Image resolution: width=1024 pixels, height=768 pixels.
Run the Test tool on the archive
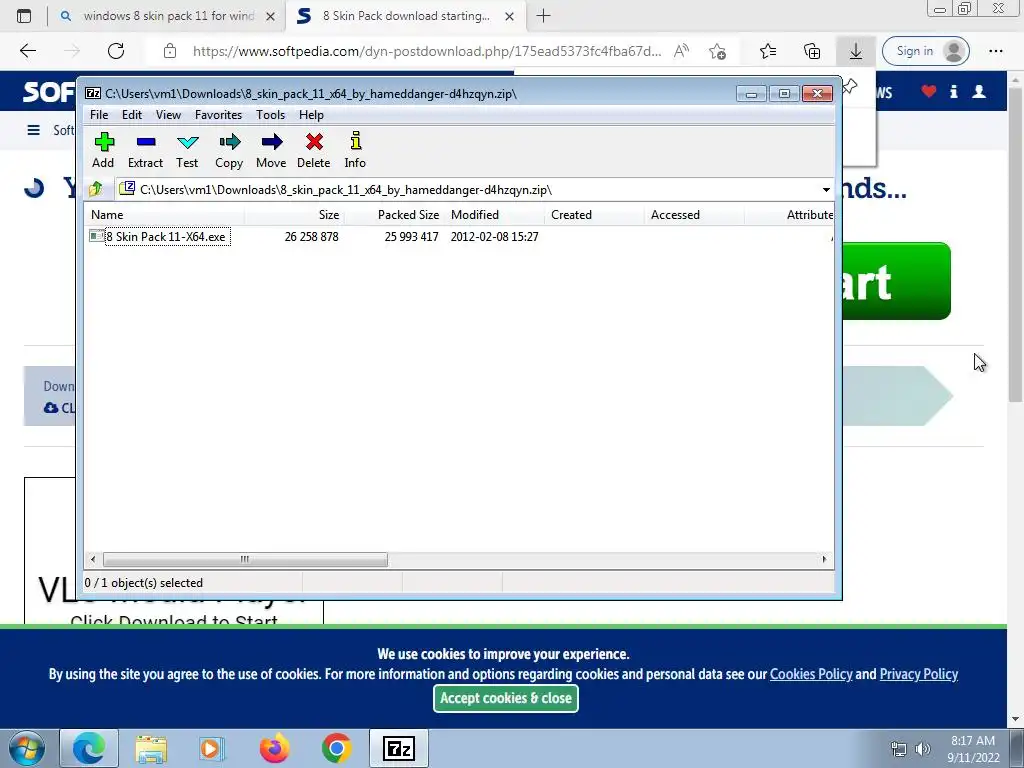pyautogui.click(x=187, y=150)
